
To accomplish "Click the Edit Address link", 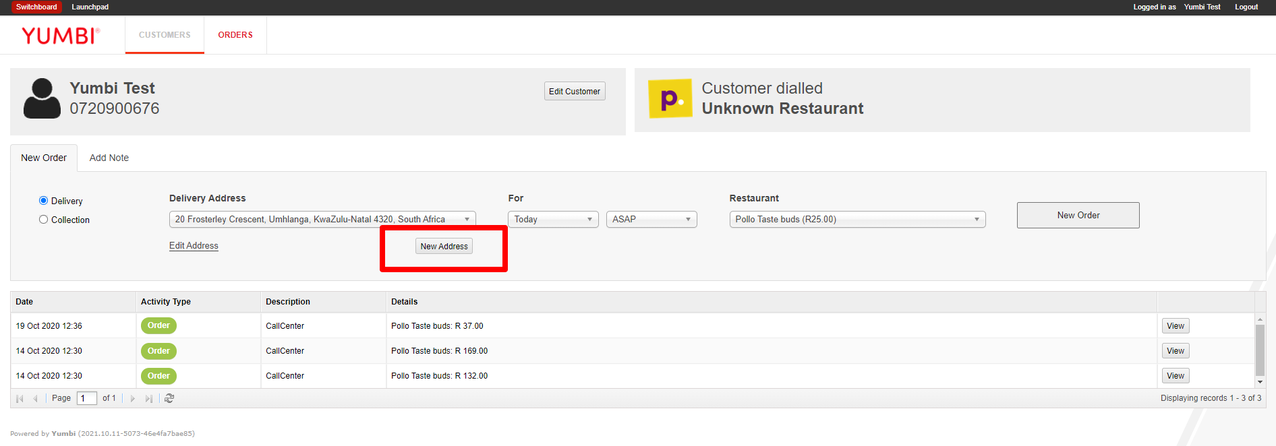I will [194, 246].
